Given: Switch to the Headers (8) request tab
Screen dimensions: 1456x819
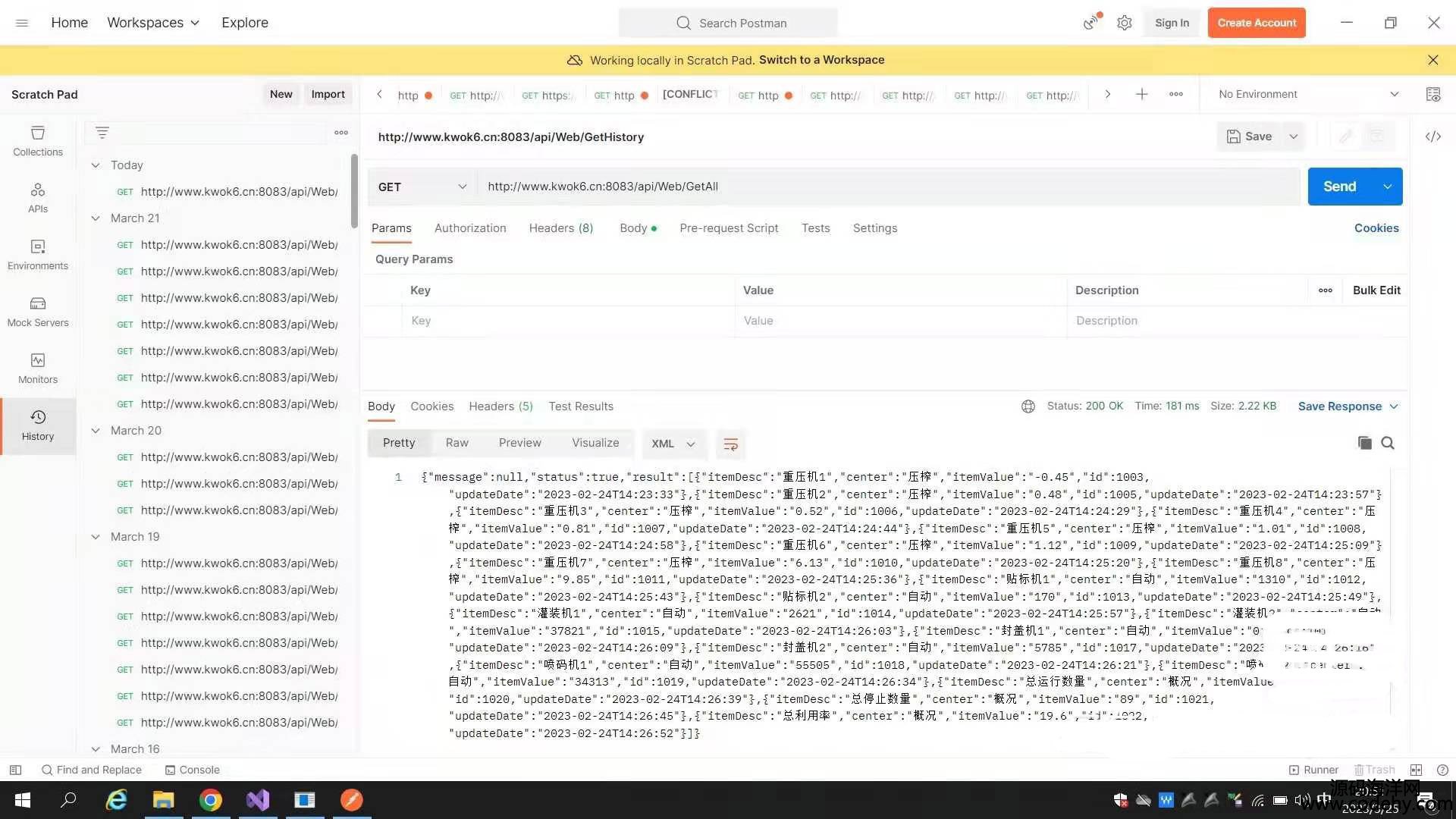Looking at the screenshot, I should tap(561, 228).
